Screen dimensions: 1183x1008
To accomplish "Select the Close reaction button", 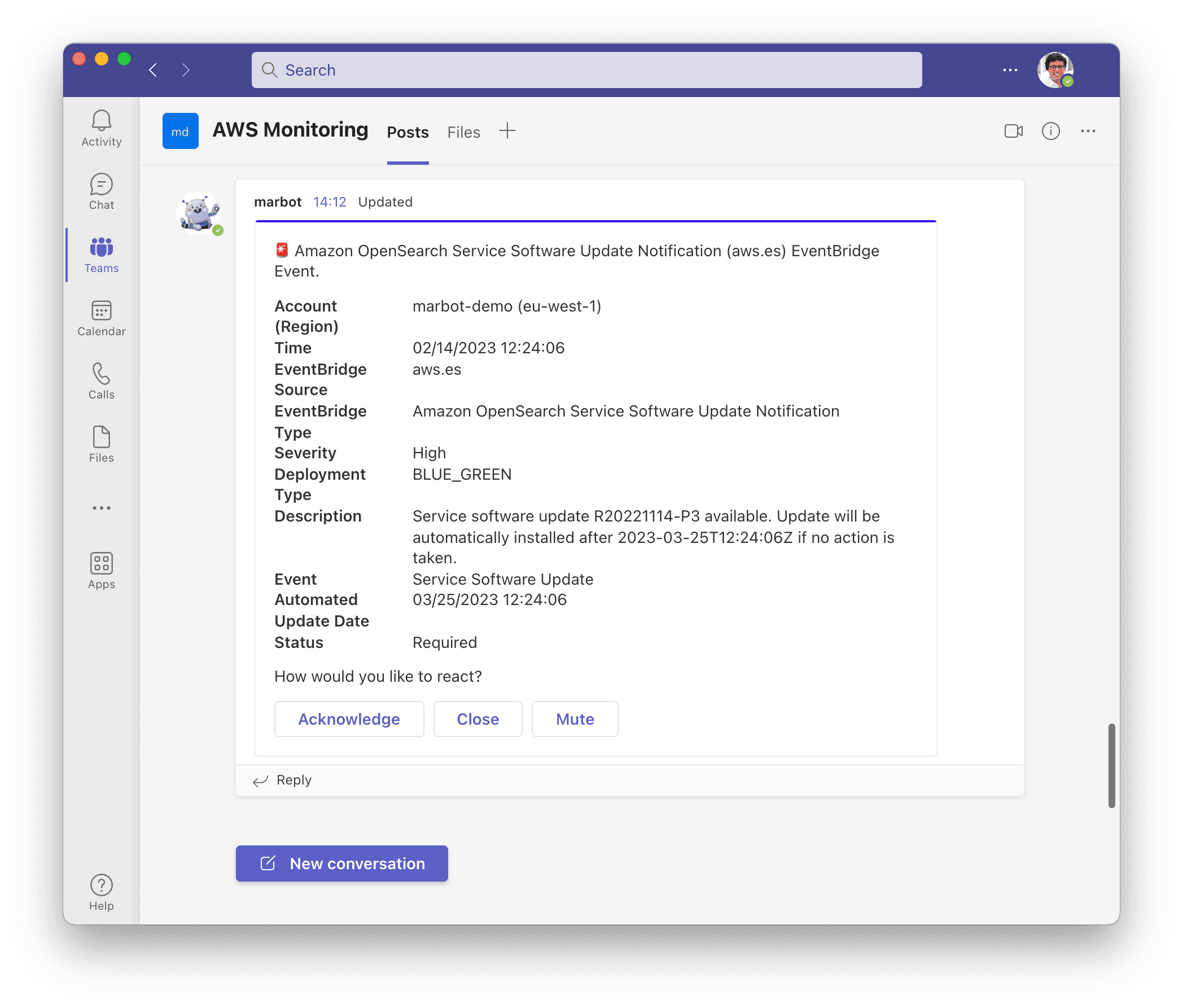I will pyautogui.click(x=477, y=718).
